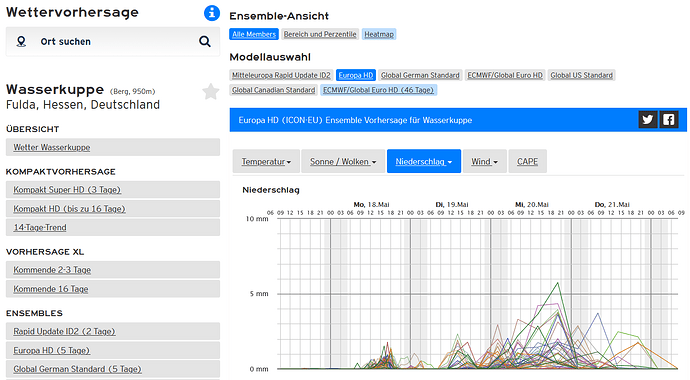Select the 'Alle Members' ensemble view
Screen dimensions: 690x380
[254, 34]
